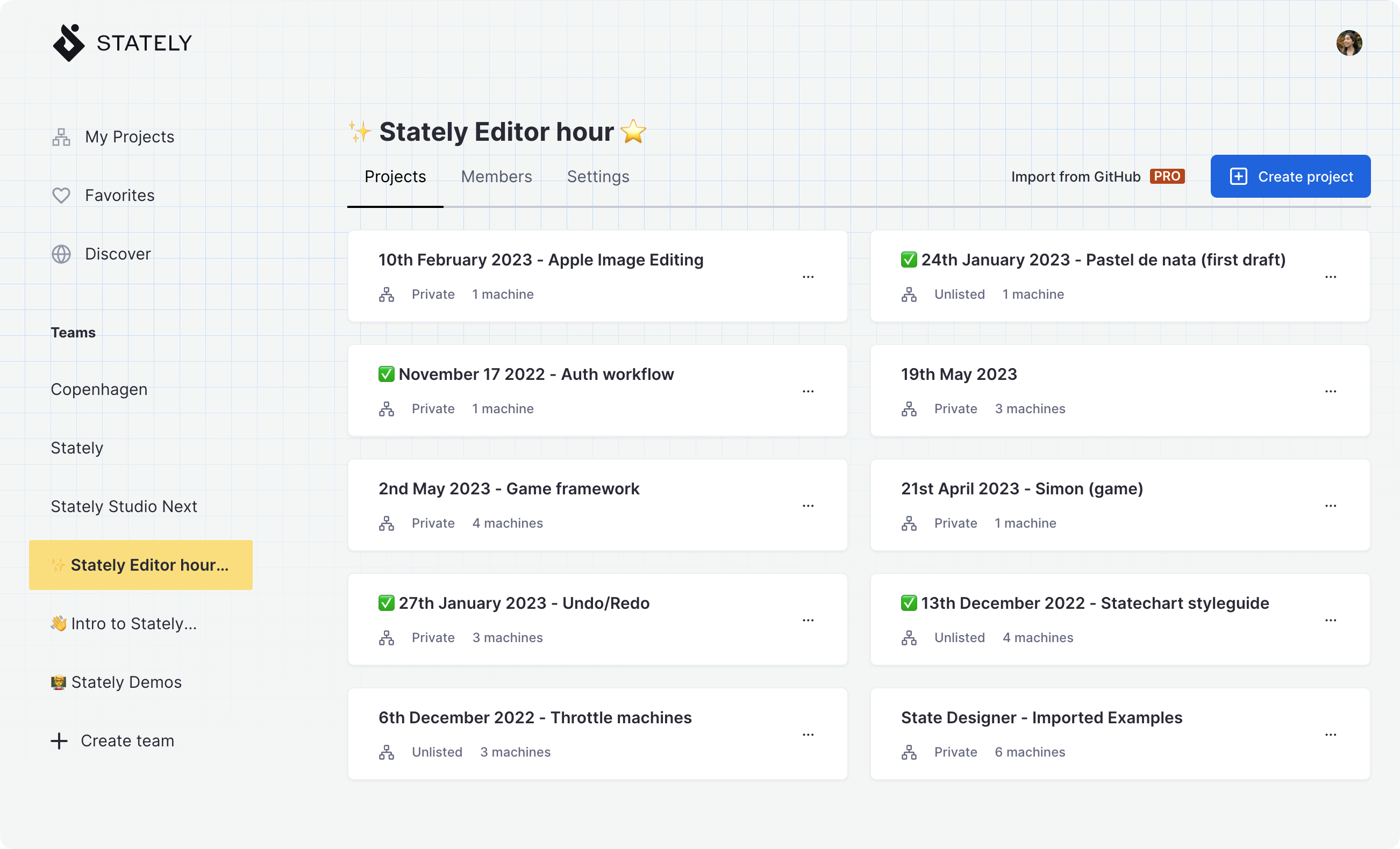Open Copenhagen team workspace
This screenshot has width=1400, height=849.
(98, 389)
